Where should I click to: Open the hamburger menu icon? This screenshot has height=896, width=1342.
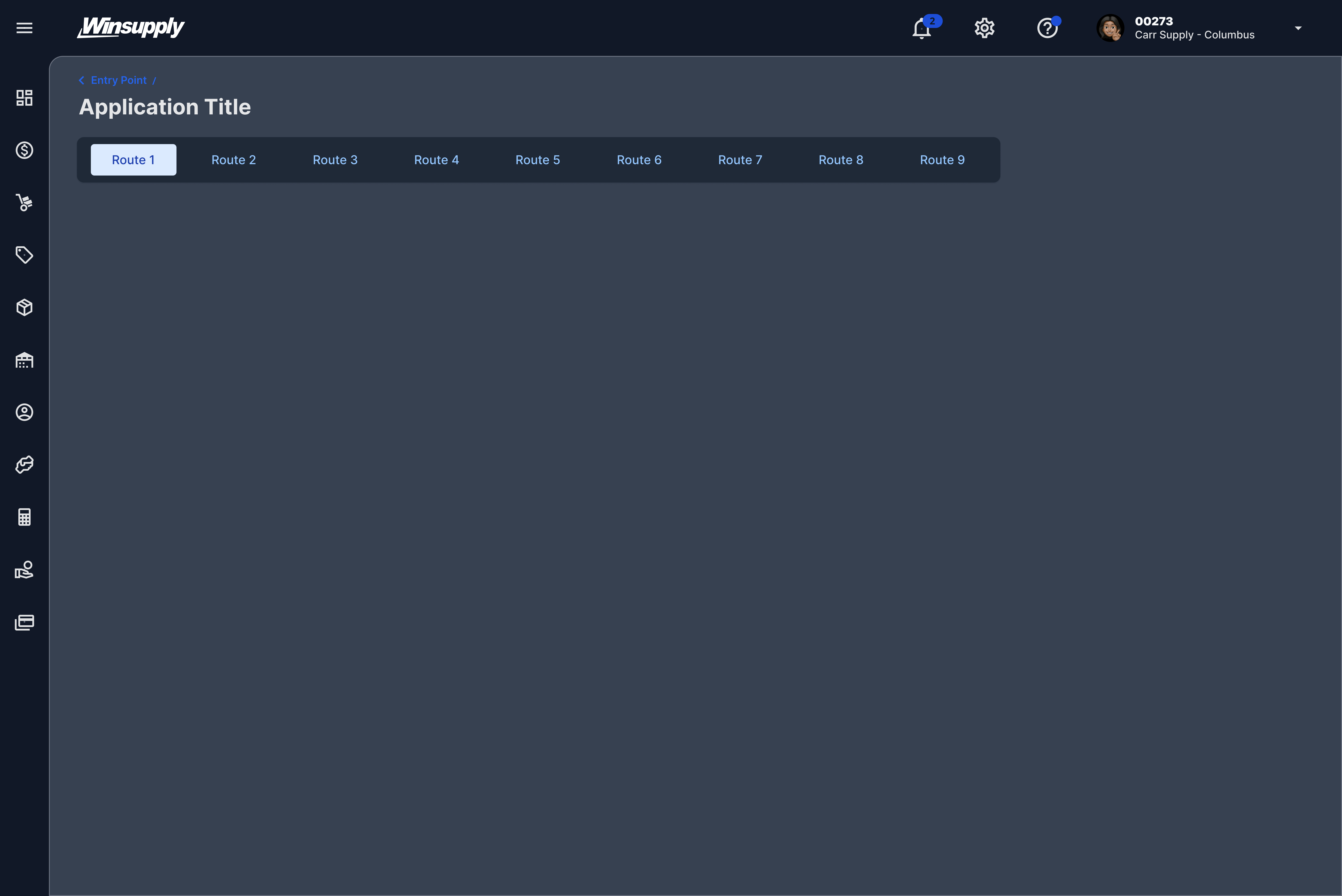[x=24, y=28]
